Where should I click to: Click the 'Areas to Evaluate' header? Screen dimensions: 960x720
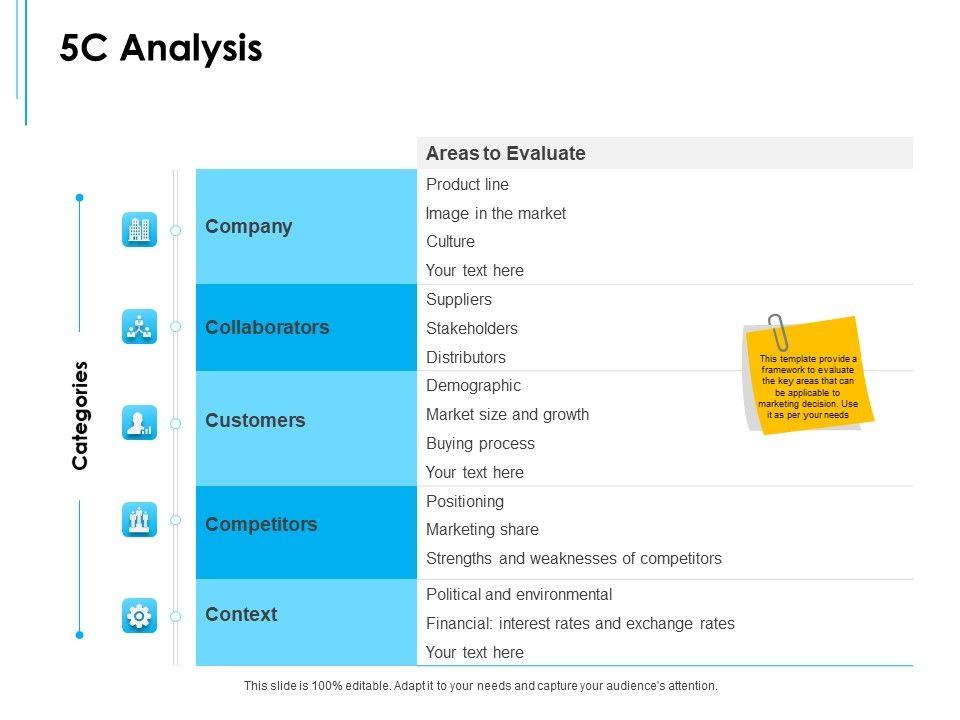pyautogui.click(x=505, y=153)
